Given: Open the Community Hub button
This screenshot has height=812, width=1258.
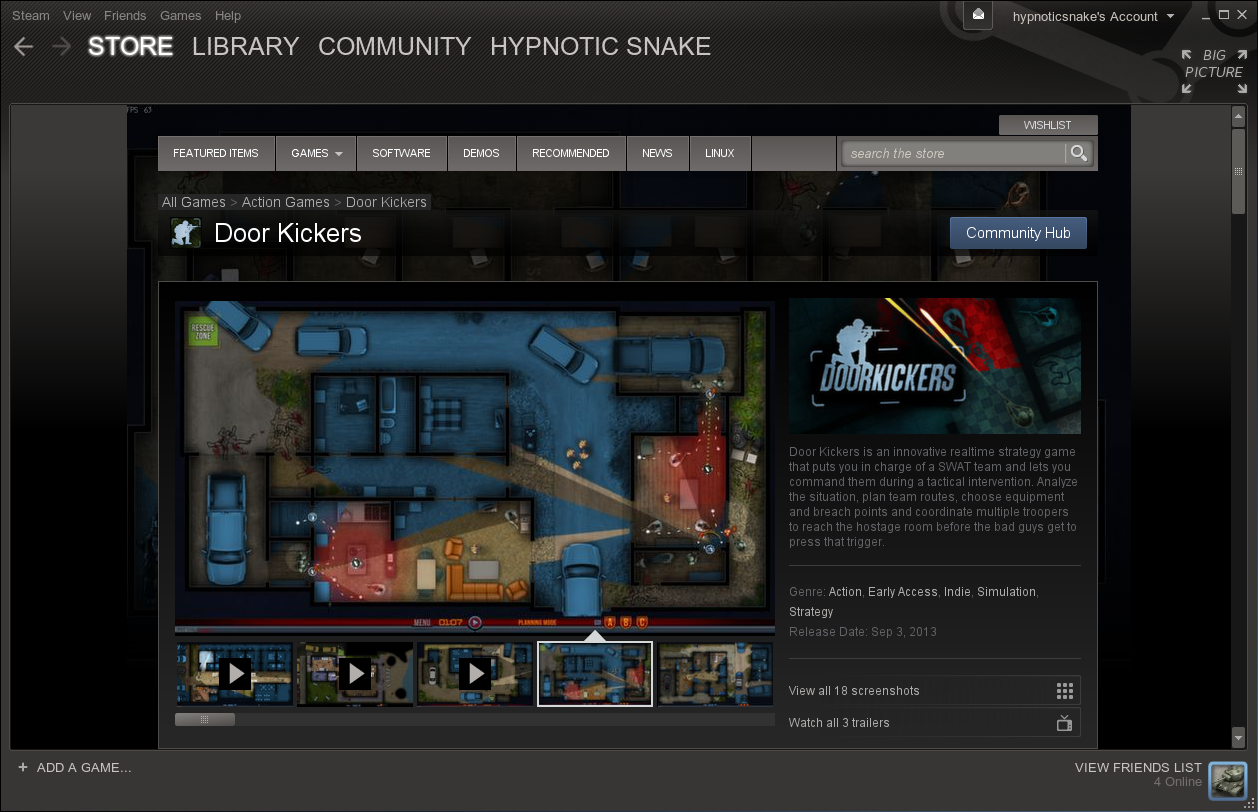Looking at the screenshot, I should (1017, 233).
